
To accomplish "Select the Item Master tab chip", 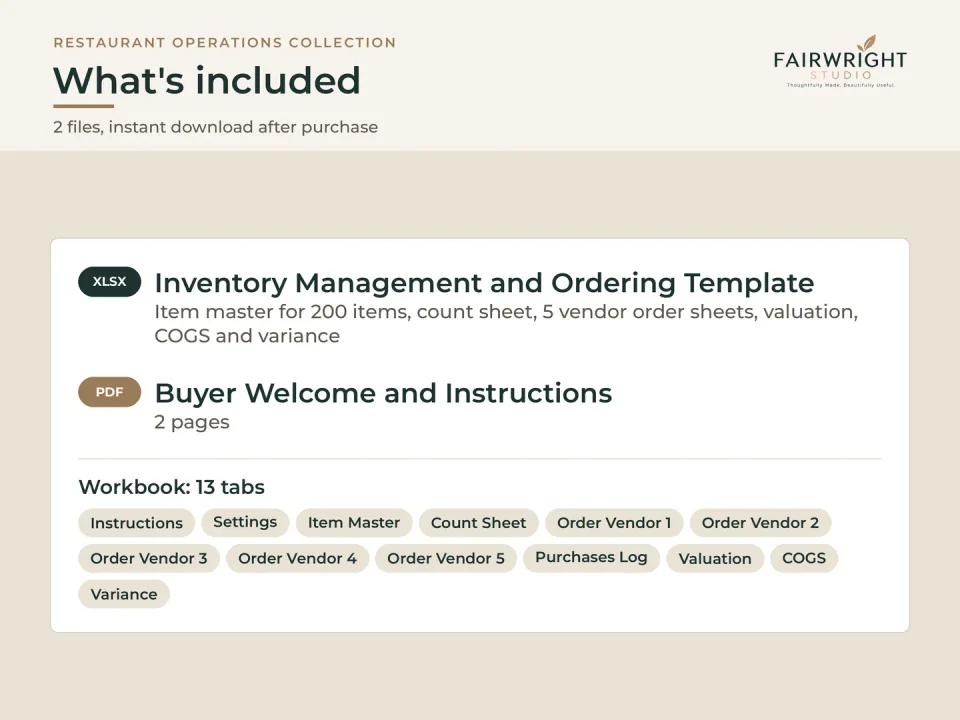I will tap(354, 523).
